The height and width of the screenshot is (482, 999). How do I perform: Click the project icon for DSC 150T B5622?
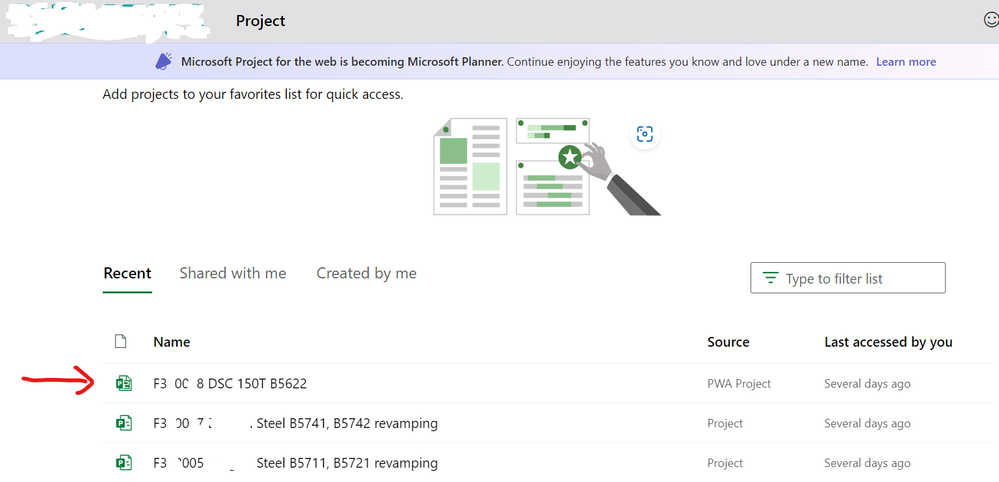(x=124, y=383)
